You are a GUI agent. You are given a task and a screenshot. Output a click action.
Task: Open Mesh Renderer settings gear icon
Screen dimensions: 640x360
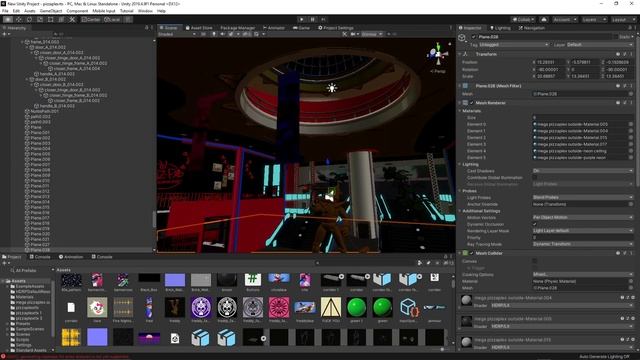625,103
